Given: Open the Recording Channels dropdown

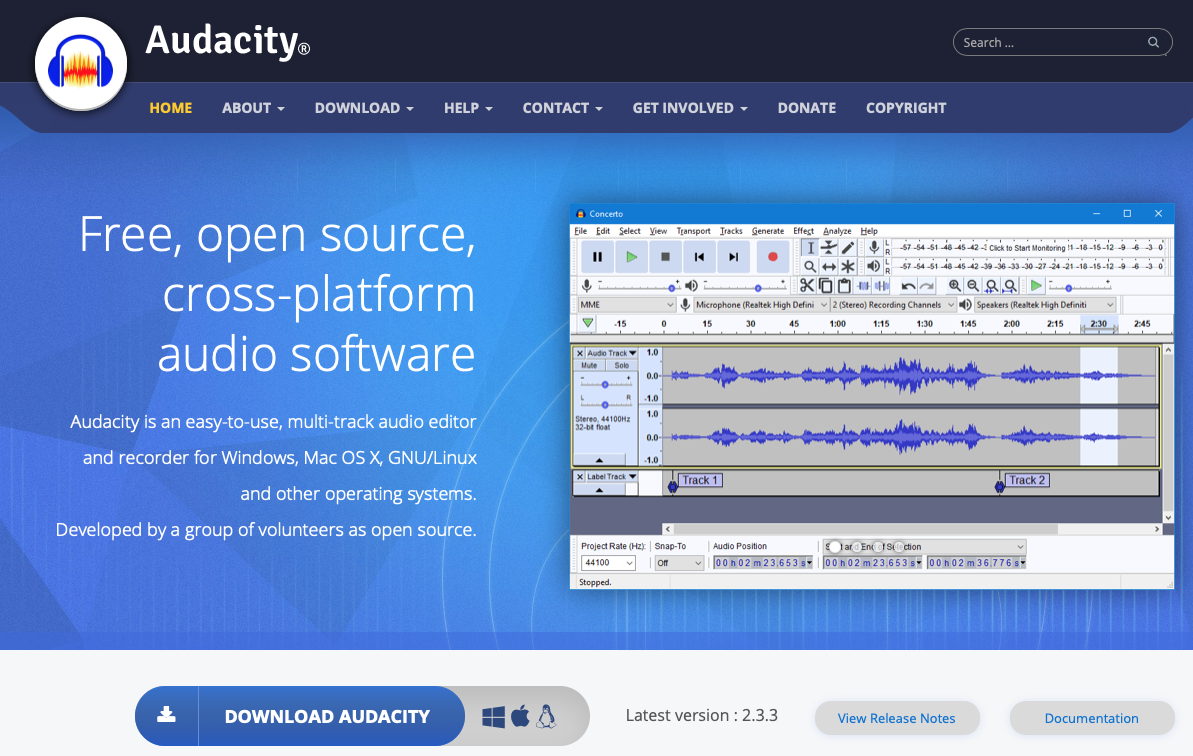Looking at the screenshot, I should [x=893, y=305].
